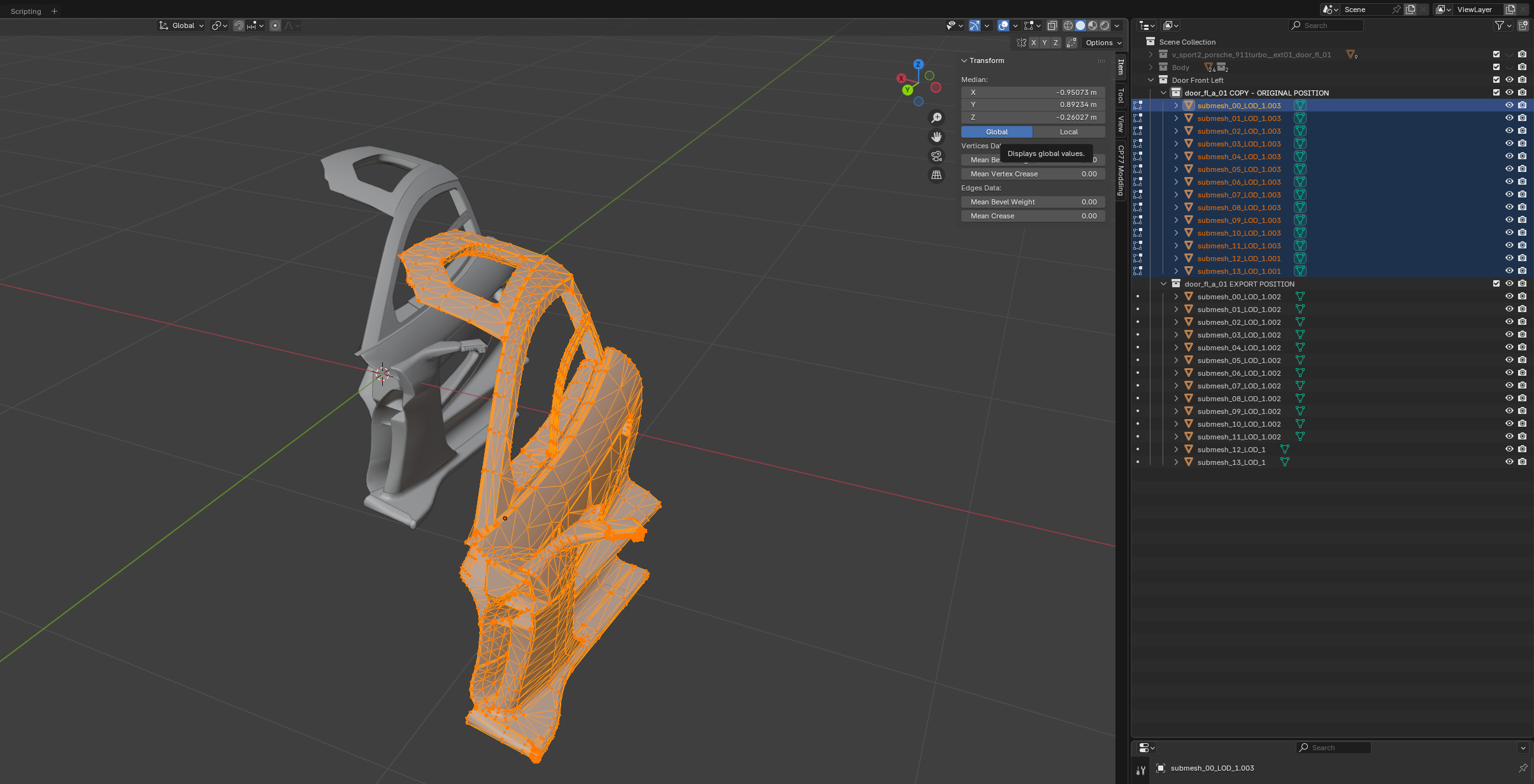Image resolution: width=1534 pixels, height=784 pixels.
Task: Hide submesh_05_LOD_1.003 with eye icon
Action: [1509, 169]
